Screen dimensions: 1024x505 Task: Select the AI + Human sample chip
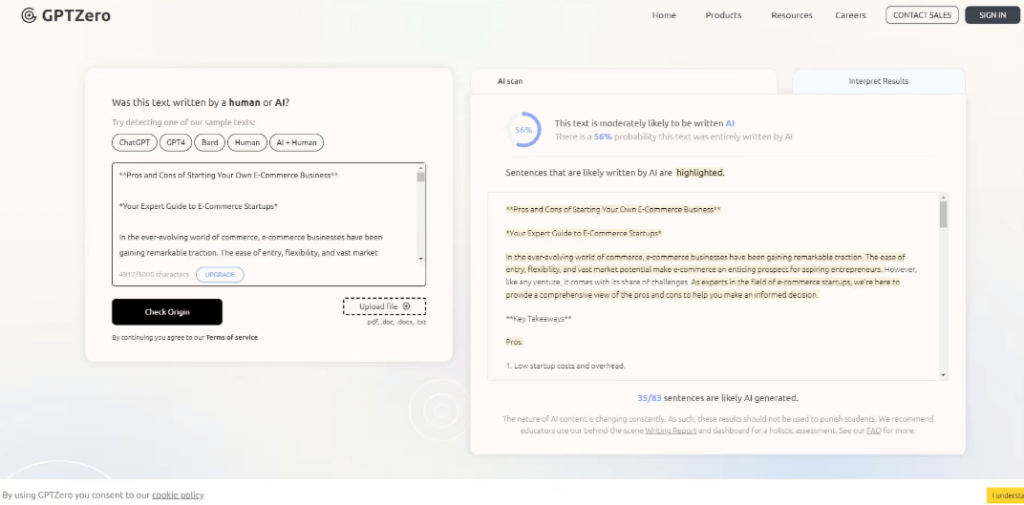296,143
